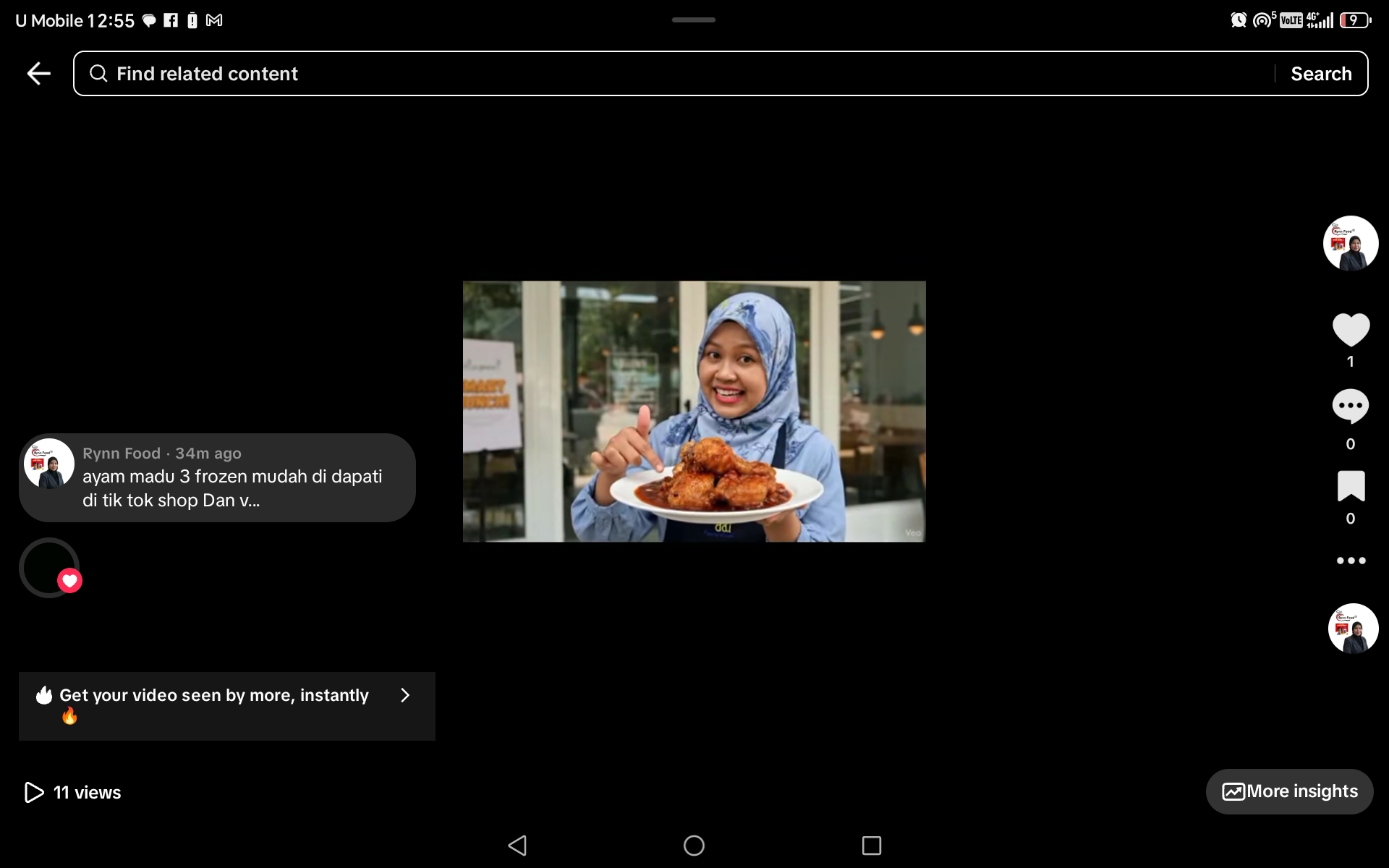
Task: Open More insights analytics
Action: (1289, 791)
